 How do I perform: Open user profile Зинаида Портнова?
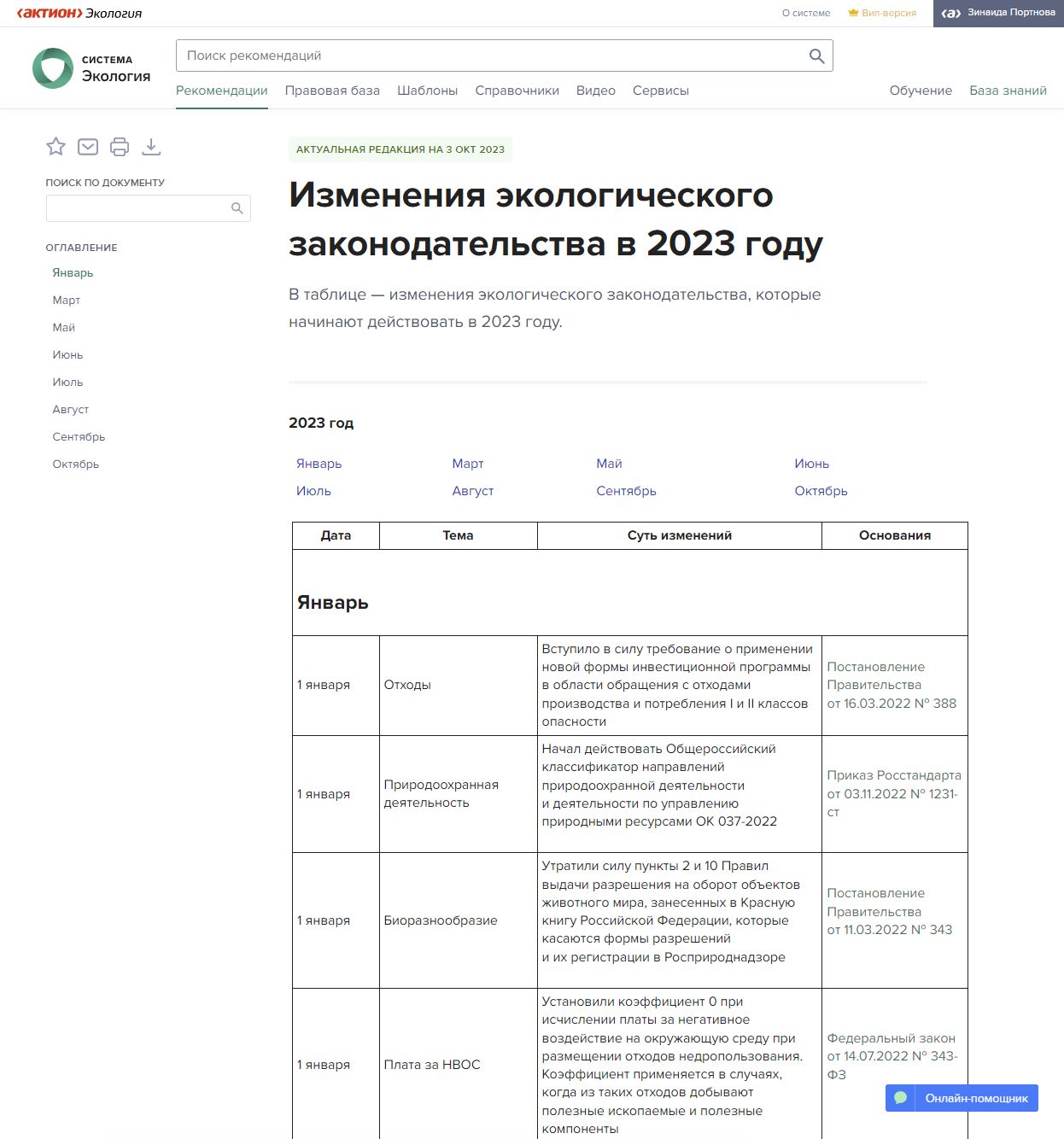[998, 13]
